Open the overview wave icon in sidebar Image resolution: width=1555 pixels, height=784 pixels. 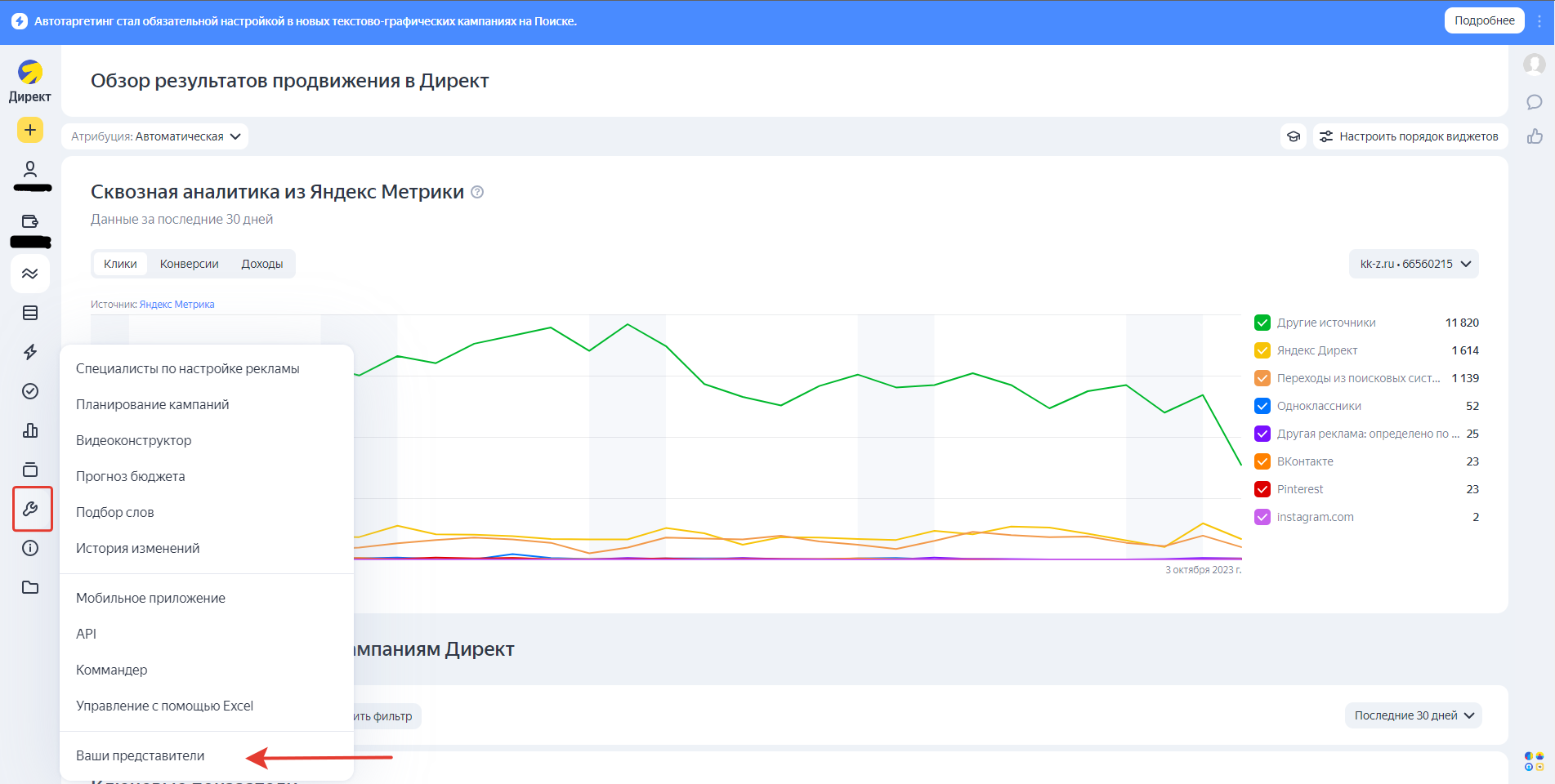[30, 274]
